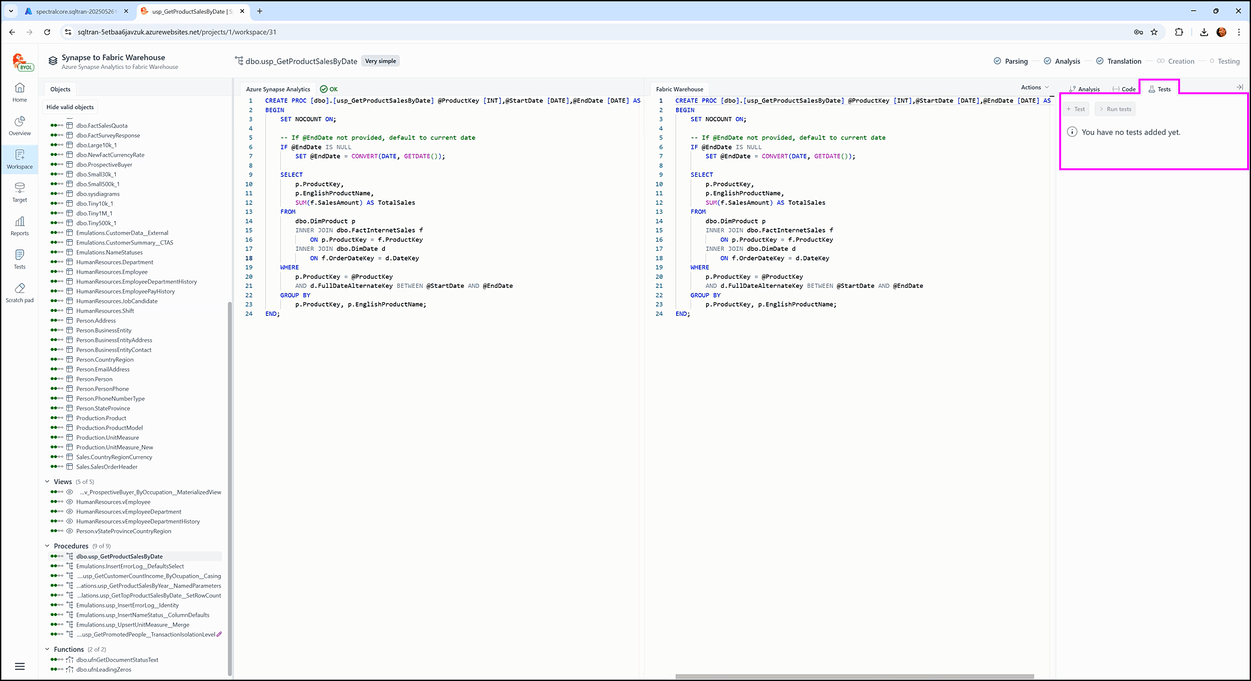
Task: Select Sales.SalesOrderHeader table
Action: 106,467
